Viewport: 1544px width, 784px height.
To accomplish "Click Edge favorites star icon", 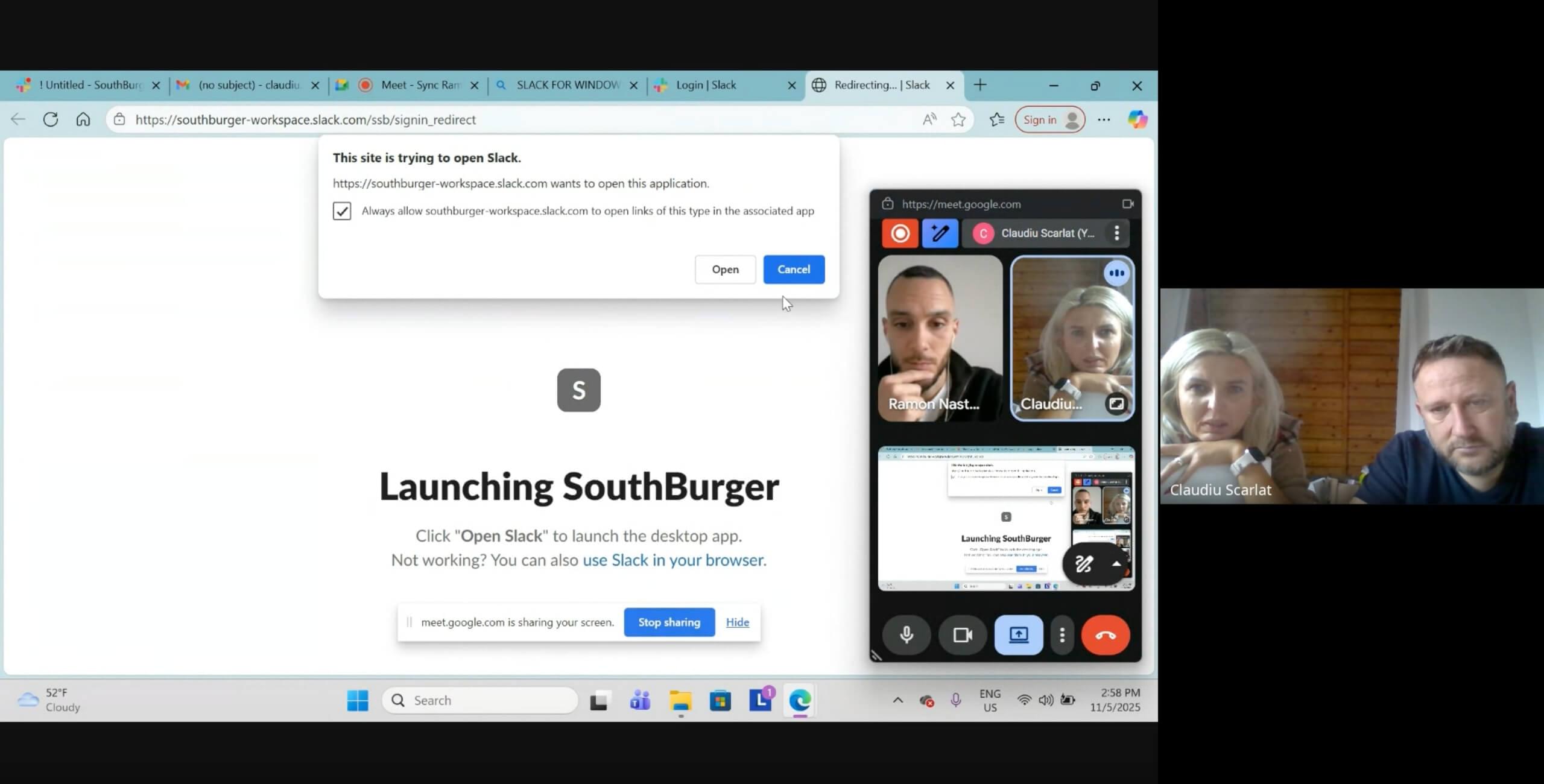I will pos(958,119).
